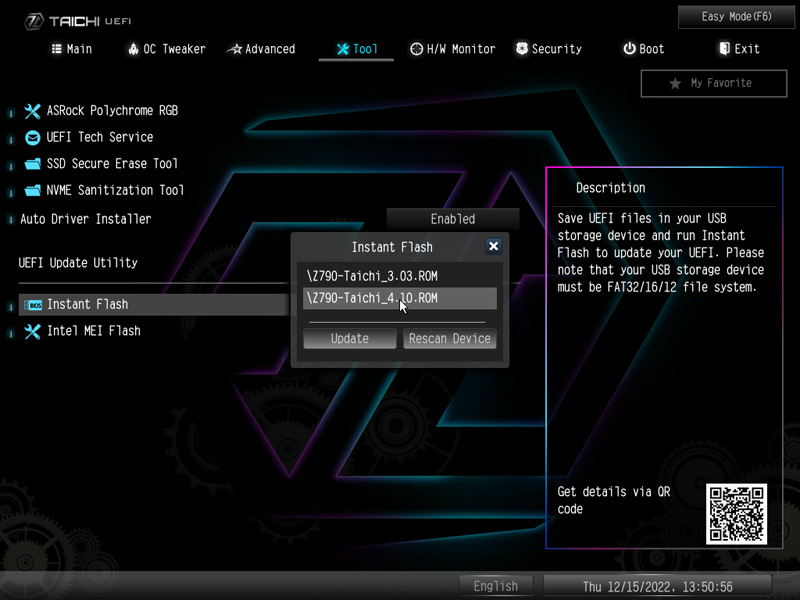Close the Instant Flash dialog

point(493,246)
